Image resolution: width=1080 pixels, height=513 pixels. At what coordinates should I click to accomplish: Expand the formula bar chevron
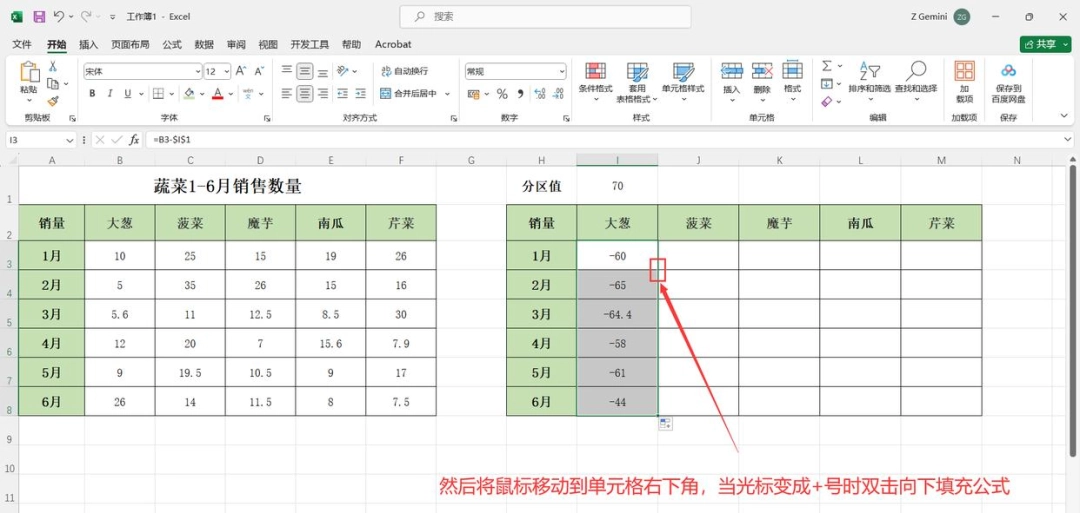[x=1068, y=140]
